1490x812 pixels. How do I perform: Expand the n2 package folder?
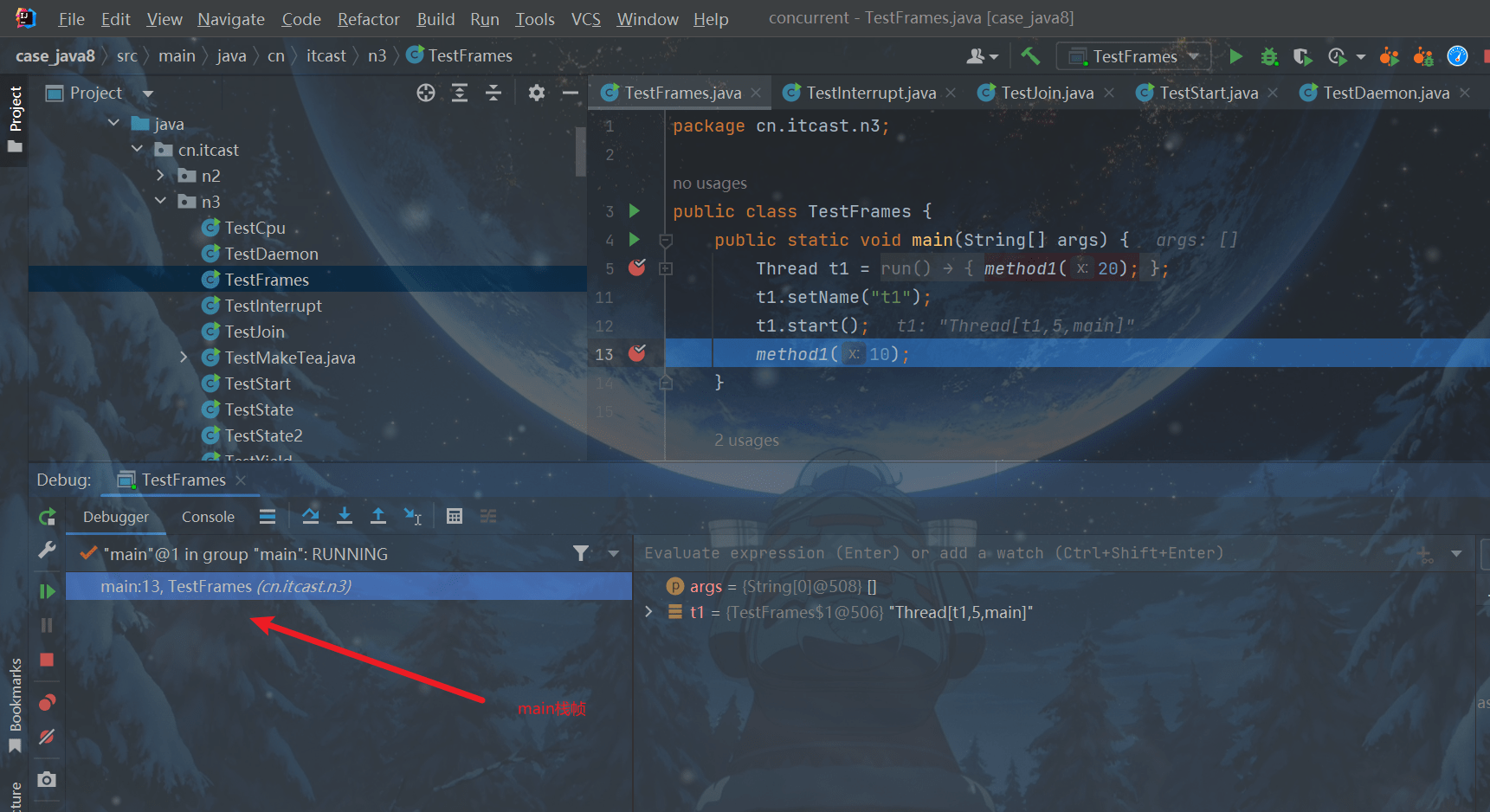point(161,176)
